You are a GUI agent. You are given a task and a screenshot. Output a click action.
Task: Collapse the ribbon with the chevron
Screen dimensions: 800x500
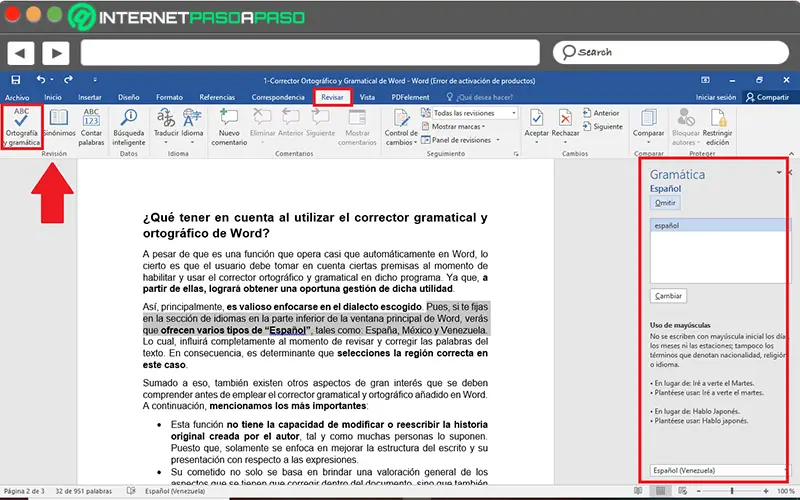click(791, 154)
